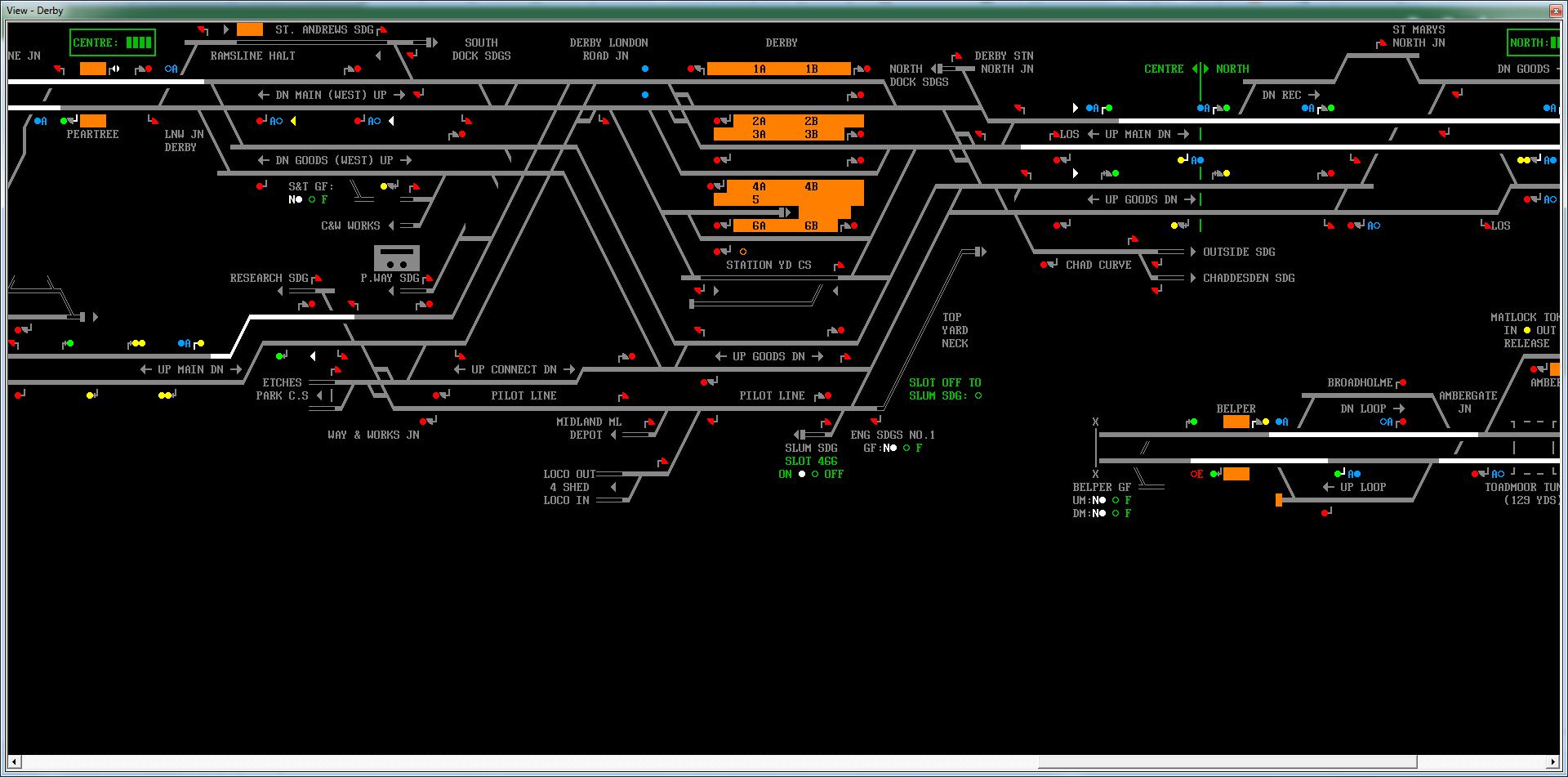Screen dimensions: 1568x777
Task: Click the blue auto A button left of RAMSLINE HALT
Action: coord(171,69)
